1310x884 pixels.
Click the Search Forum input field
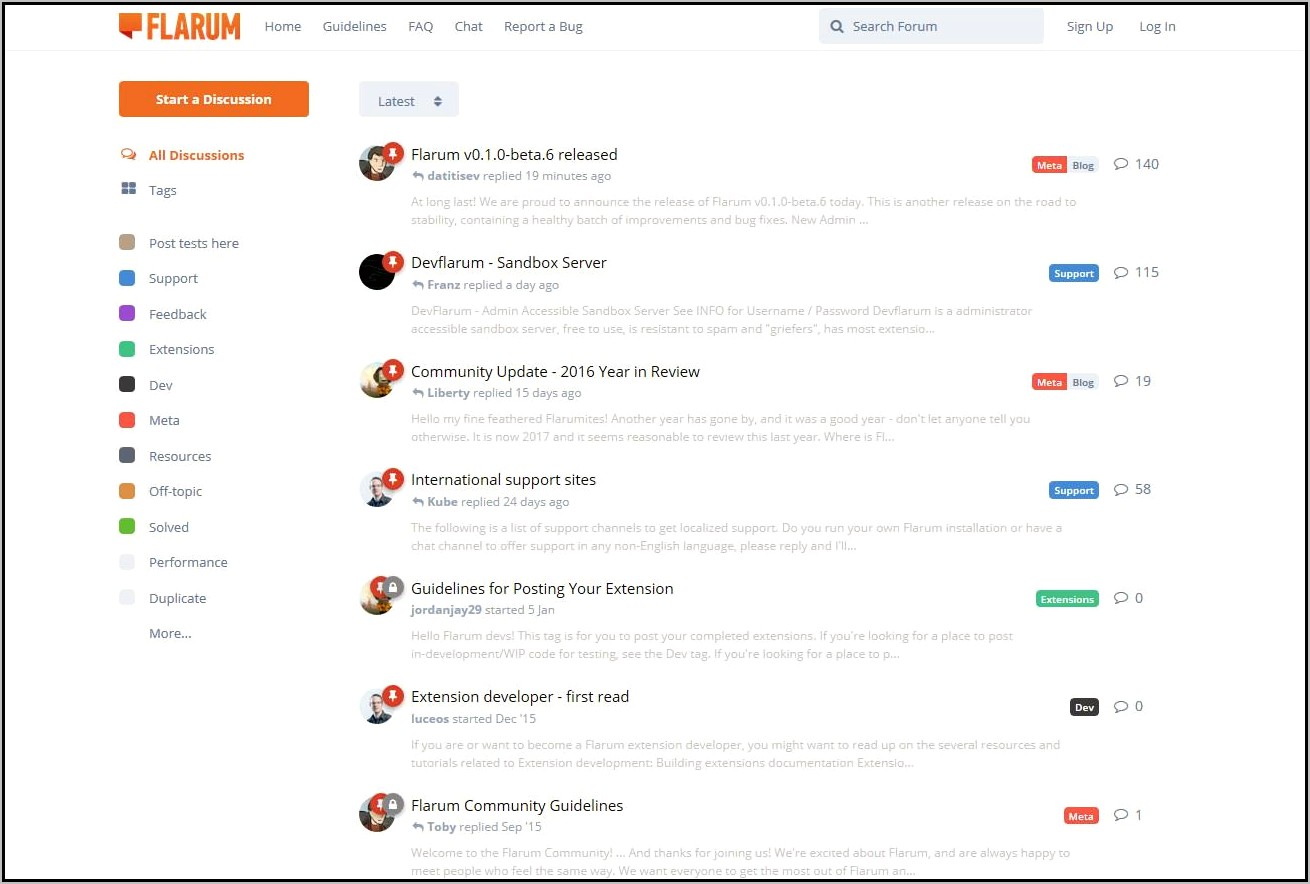(x=931, y=27)
